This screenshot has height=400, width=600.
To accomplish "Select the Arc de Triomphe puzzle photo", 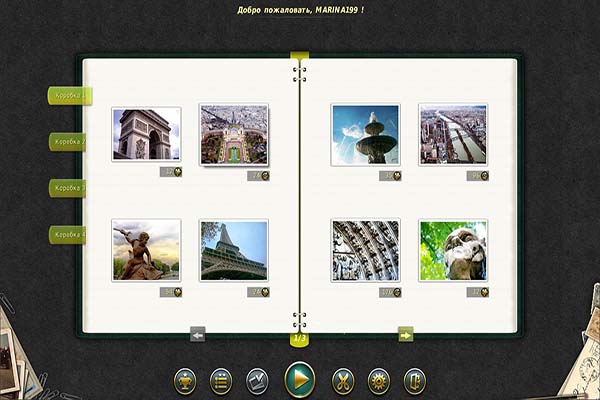I will coord(146,134).
